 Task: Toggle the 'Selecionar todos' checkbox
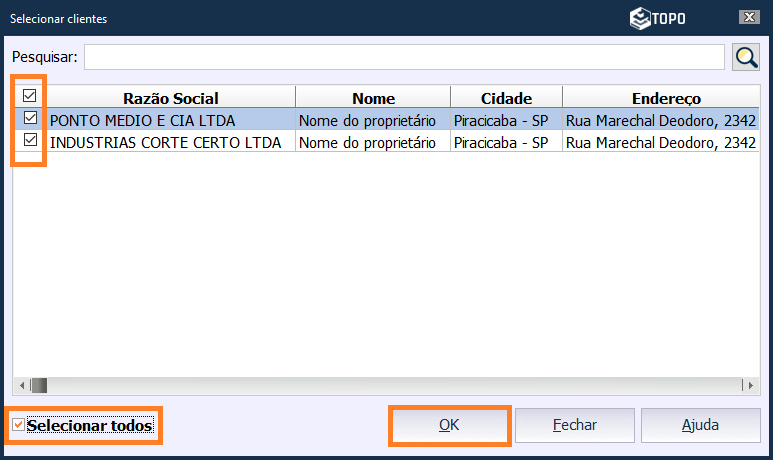(x=19, y=426)
